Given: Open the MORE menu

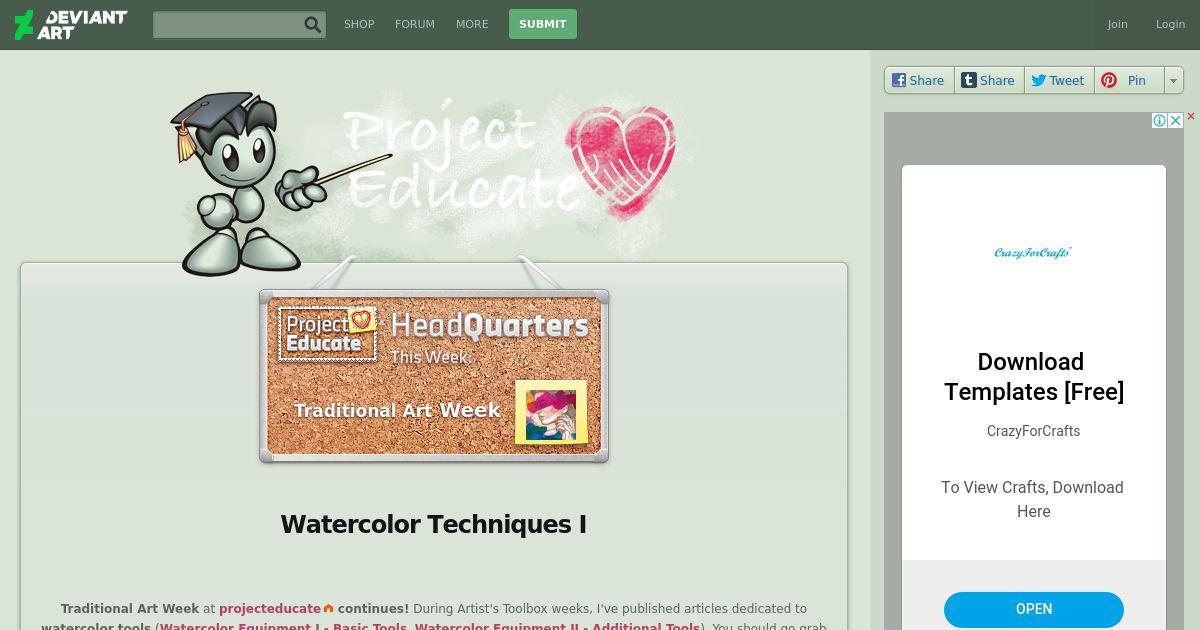Looking at the screenshot, I should pos(472,24).
